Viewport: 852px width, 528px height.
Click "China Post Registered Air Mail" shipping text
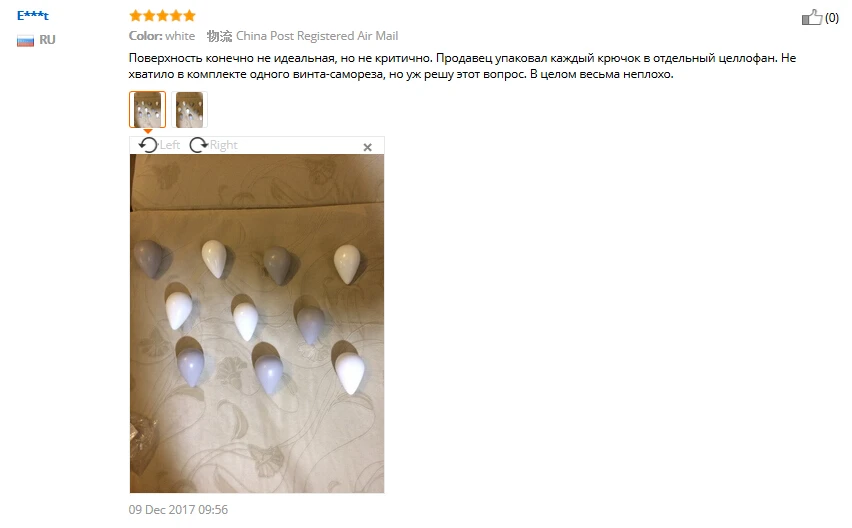click(317, 36)
